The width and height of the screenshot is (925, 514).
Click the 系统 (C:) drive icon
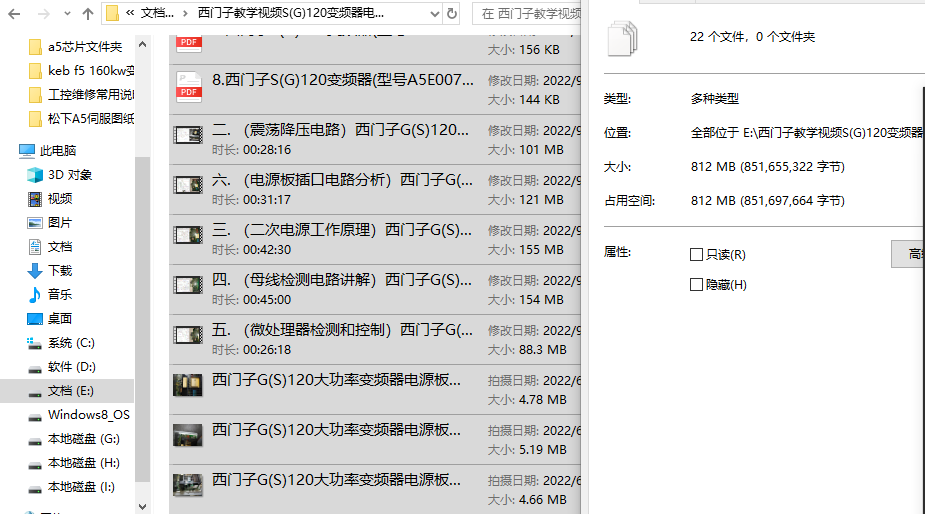click(x=35, y=343)
